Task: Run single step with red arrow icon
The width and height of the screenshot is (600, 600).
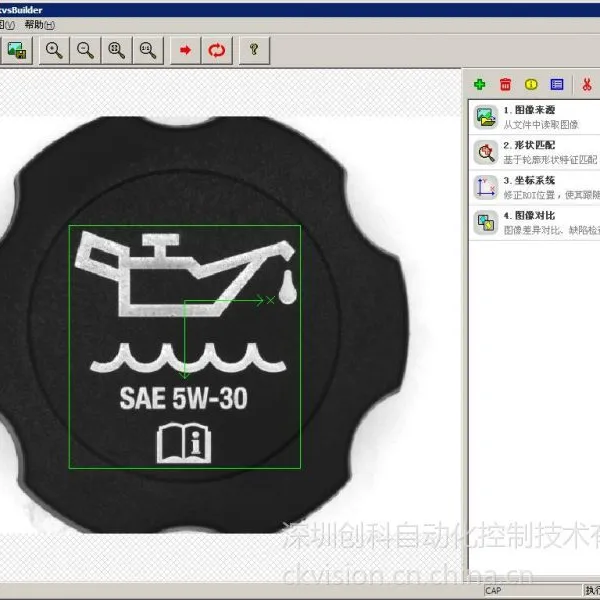Action: 185,50
